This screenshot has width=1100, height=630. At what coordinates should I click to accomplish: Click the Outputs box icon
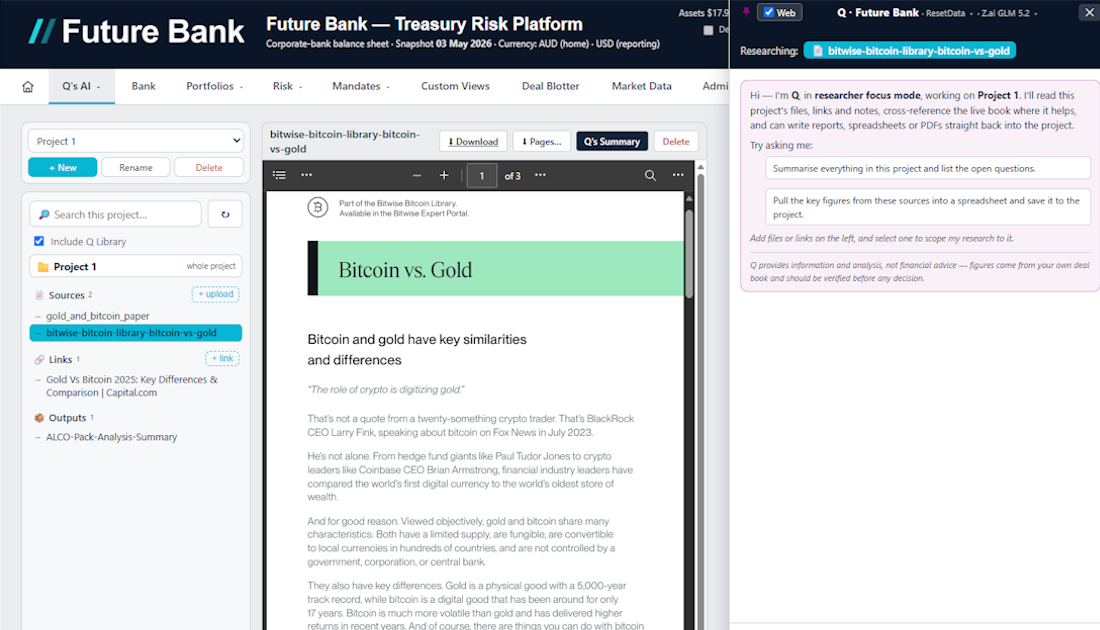[x=39, y=417]
